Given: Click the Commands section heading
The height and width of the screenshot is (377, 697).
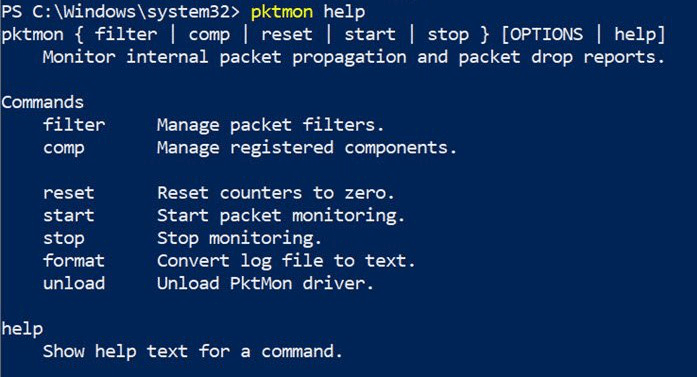Looking at the screenshot, I should 42,102.
